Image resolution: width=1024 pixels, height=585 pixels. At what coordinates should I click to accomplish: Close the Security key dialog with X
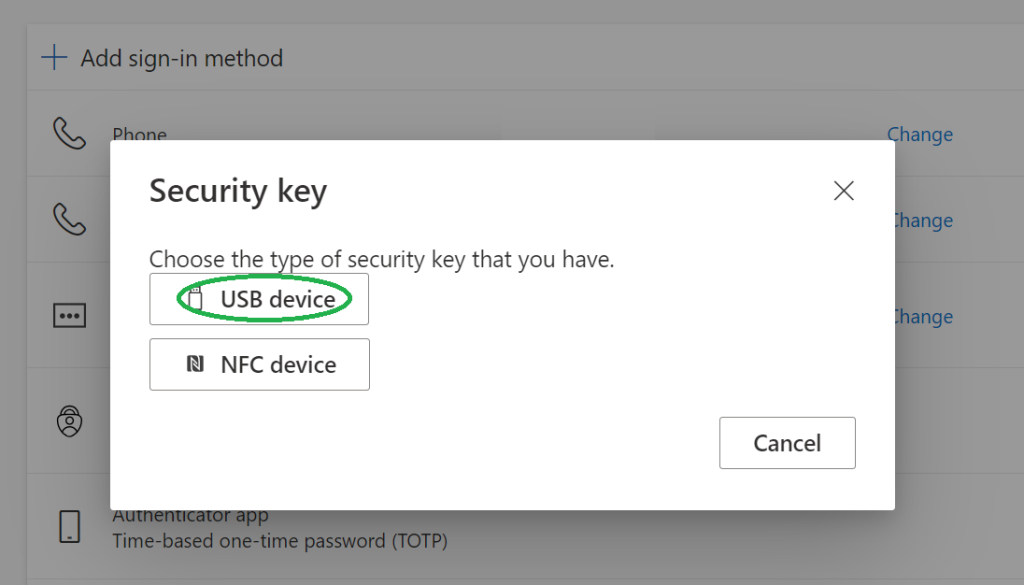(x=844, y=191)
